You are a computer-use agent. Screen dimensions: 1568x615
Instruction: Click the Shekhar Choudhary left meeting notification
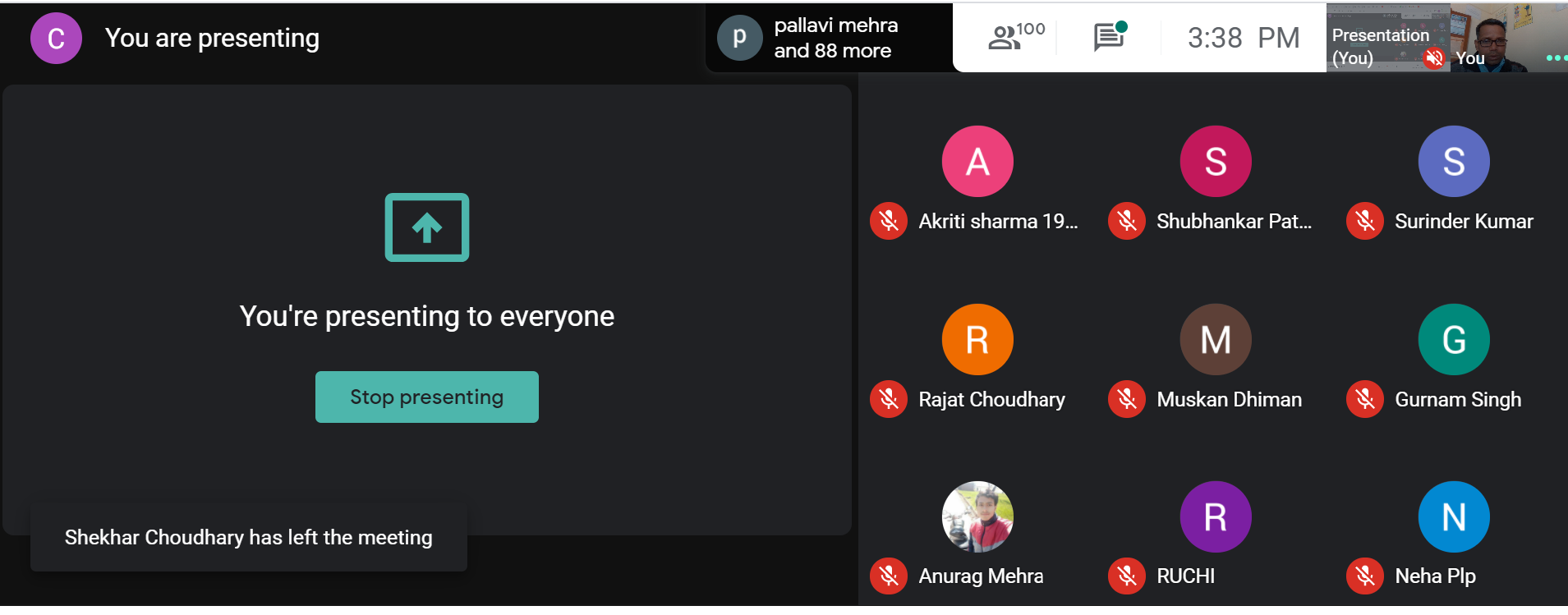tap(248, 537)
